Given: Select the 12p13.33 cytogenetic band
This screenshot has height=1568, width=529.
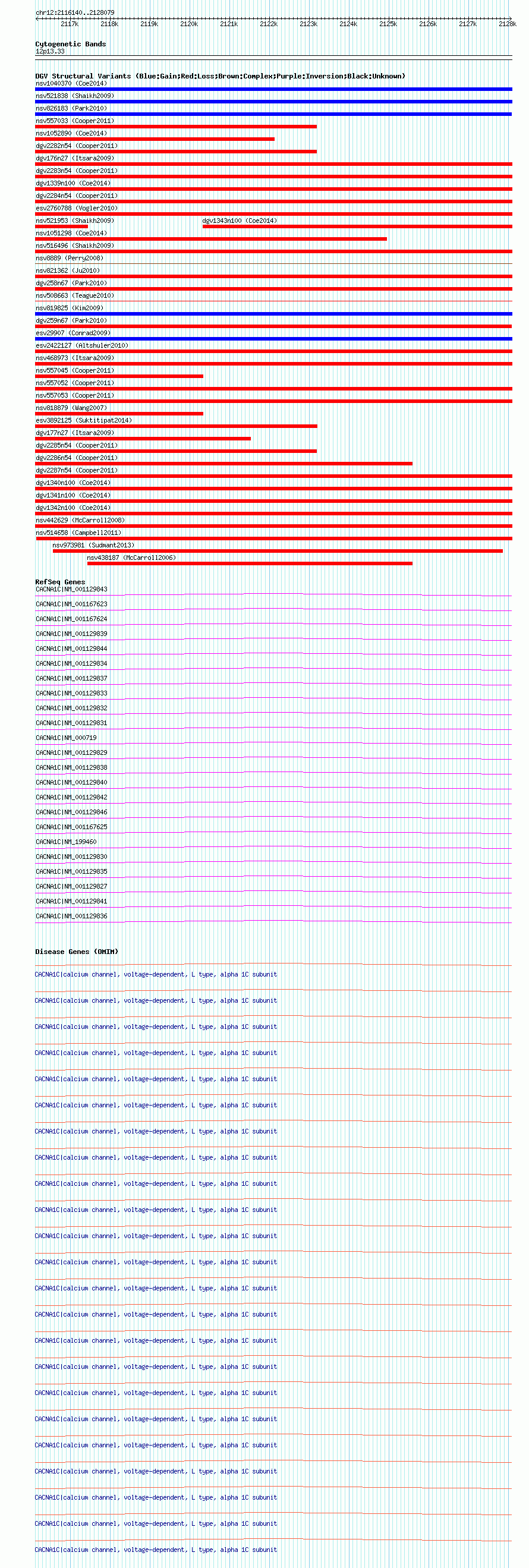Looking at the screenshot, I should point(50,51).
